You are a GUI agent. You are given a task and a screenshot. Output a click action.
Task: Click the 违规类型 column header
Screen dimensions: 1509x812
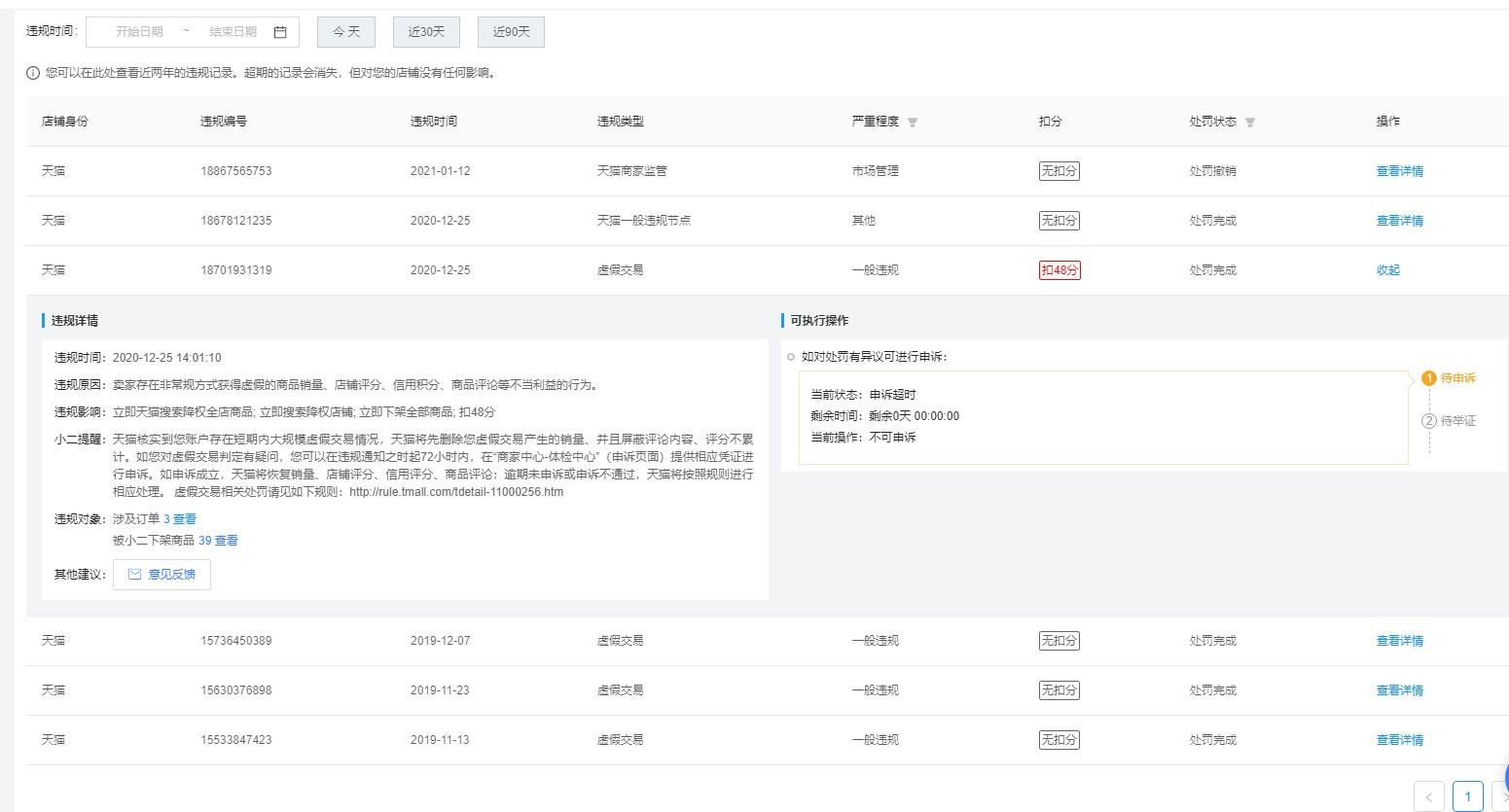[x=621, y=122]
